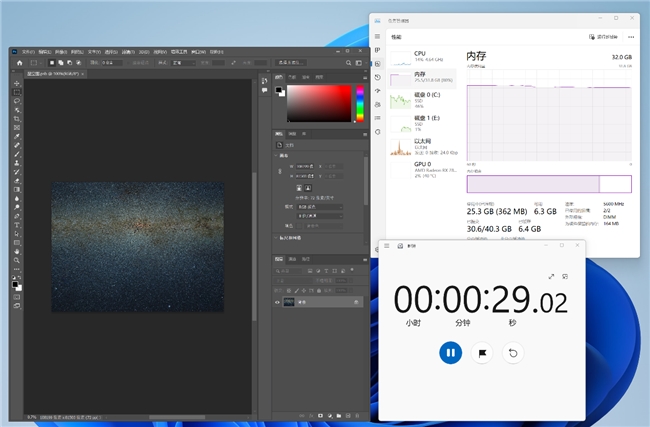
Task: Click the comments speech bubble panel icon
Action: tap(264, 90)
